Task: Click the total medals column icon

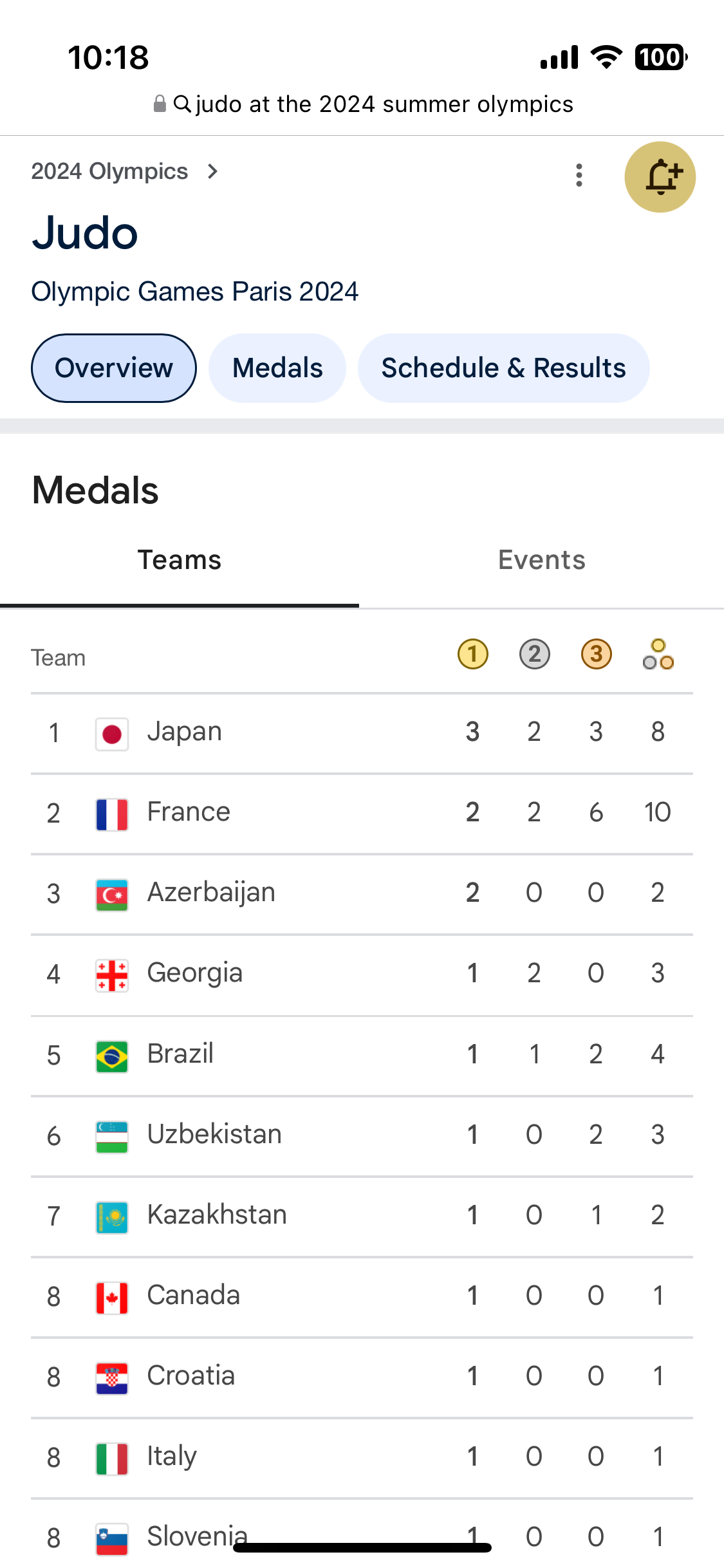Action: [x=658, y=655]
